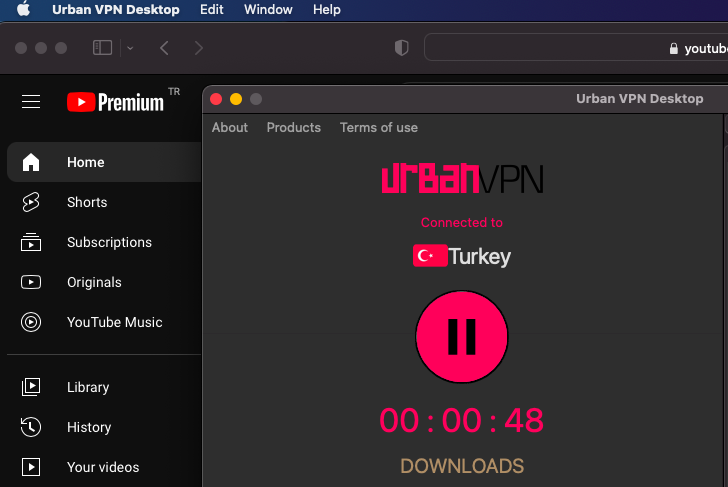Image resolution: width=728 pixels, height=487 pixels.
Task: Open the Products menu in Urban VPN
Action: [293, 127]
